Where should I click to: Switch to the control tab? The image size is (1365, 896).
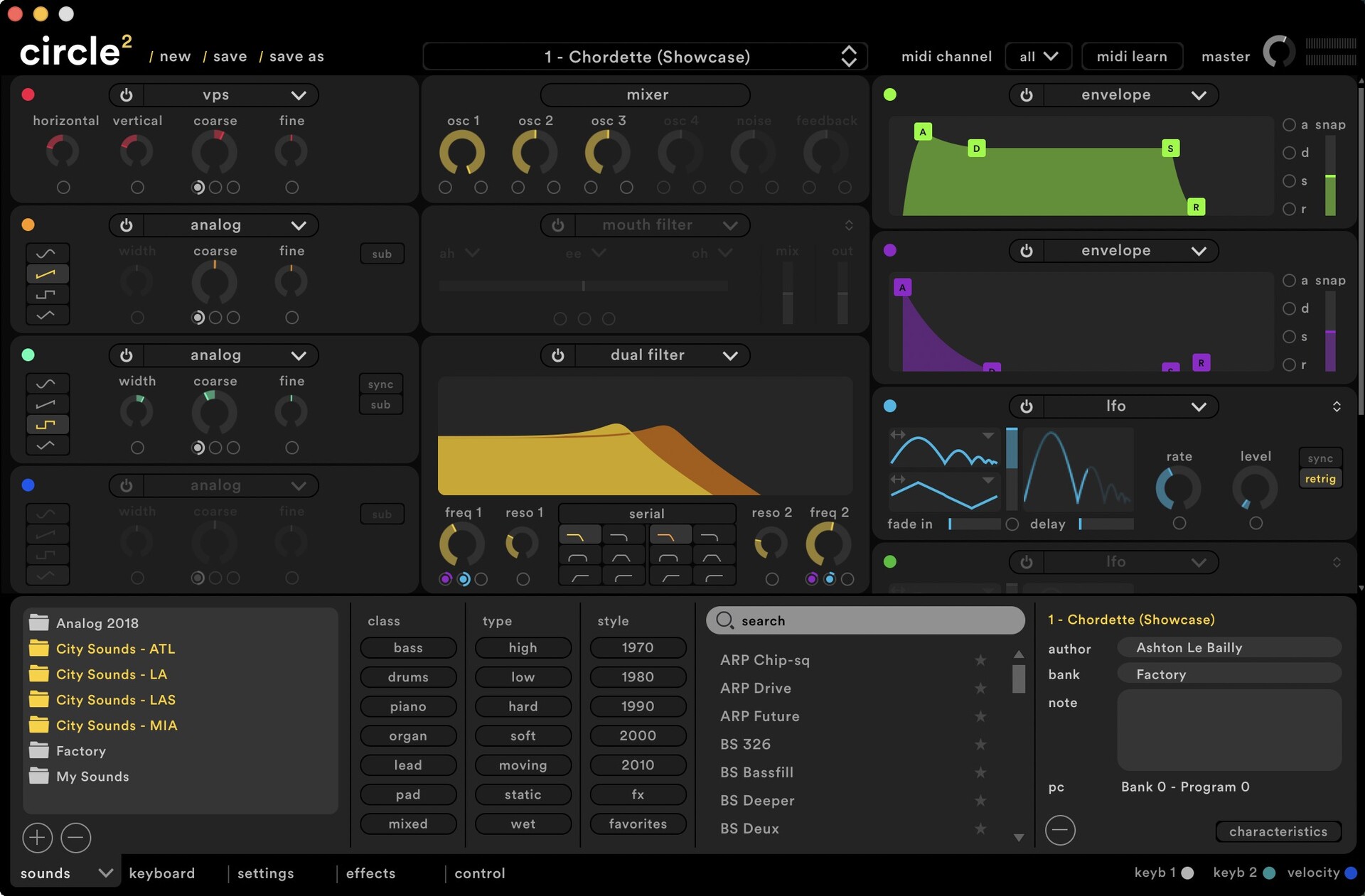tap(480, 873)
